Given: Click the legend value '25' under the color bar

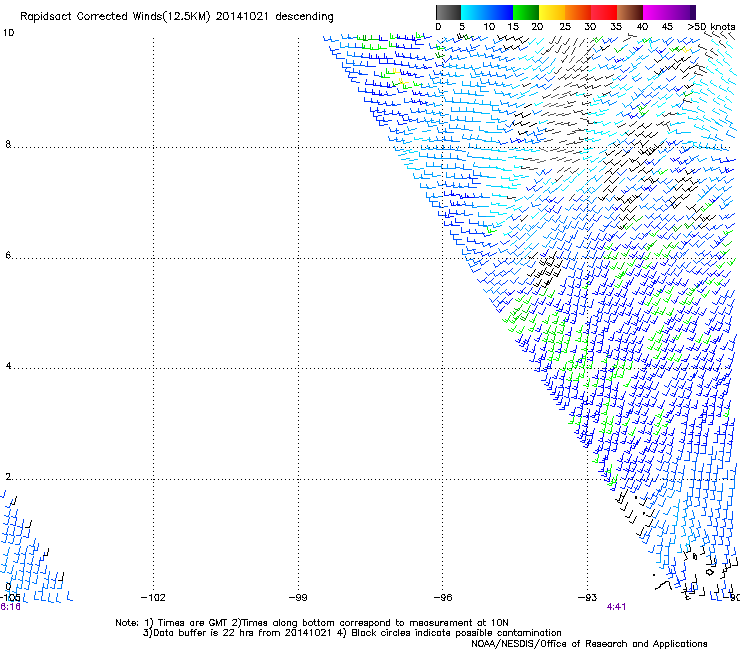Looking at the screenshot, I should point(565,26).
